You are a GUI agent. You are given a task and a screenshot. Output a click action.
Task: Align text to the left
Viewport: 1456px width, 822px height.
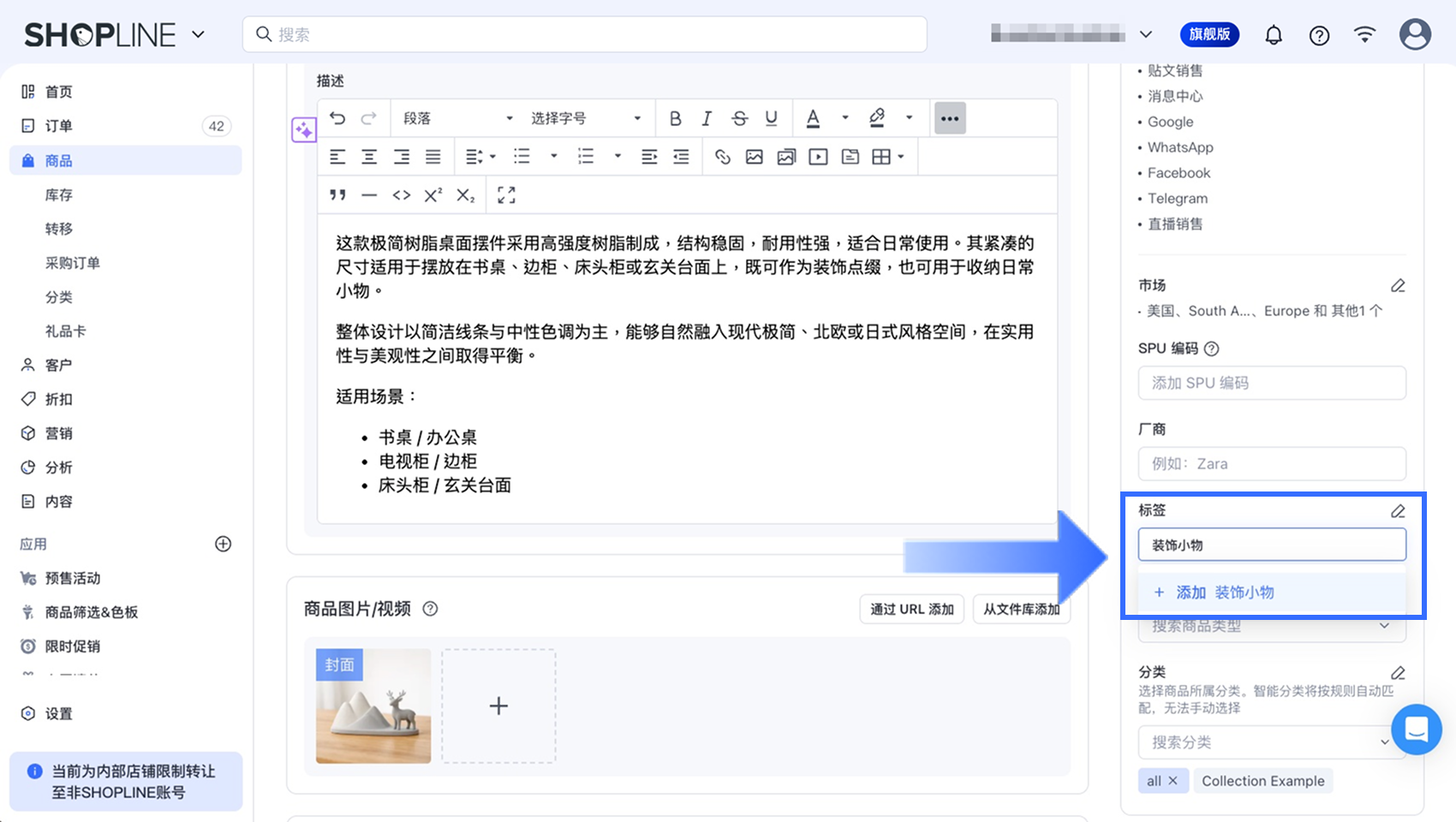pos(337,157)
